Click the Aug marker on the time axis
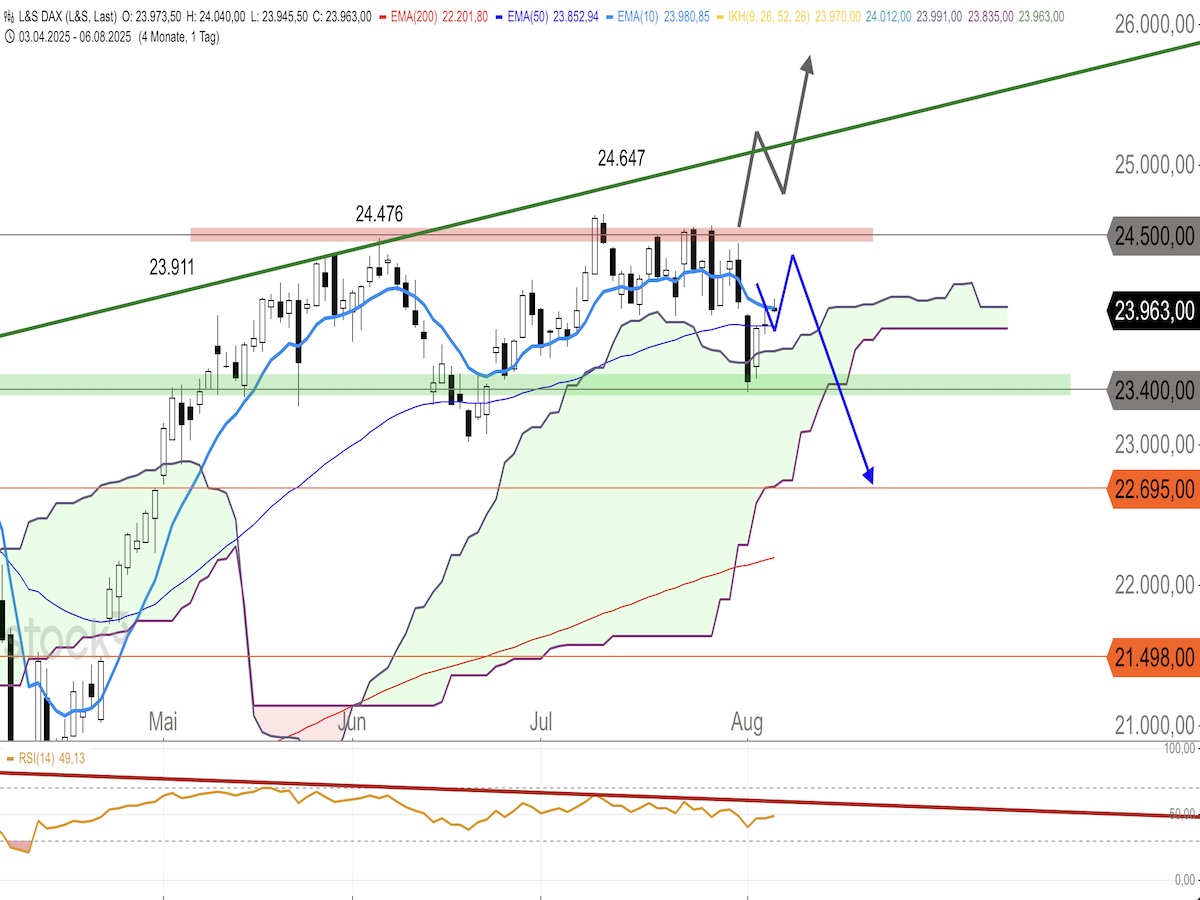The image size is (1200, 900). tap(746, 722)
